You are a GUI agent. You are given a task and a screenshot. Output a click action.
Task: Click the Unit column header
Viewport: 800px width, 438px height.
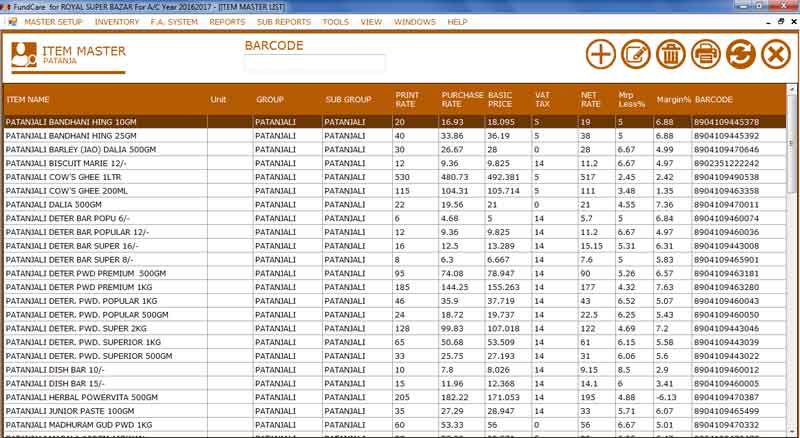[x=218, y=100]
